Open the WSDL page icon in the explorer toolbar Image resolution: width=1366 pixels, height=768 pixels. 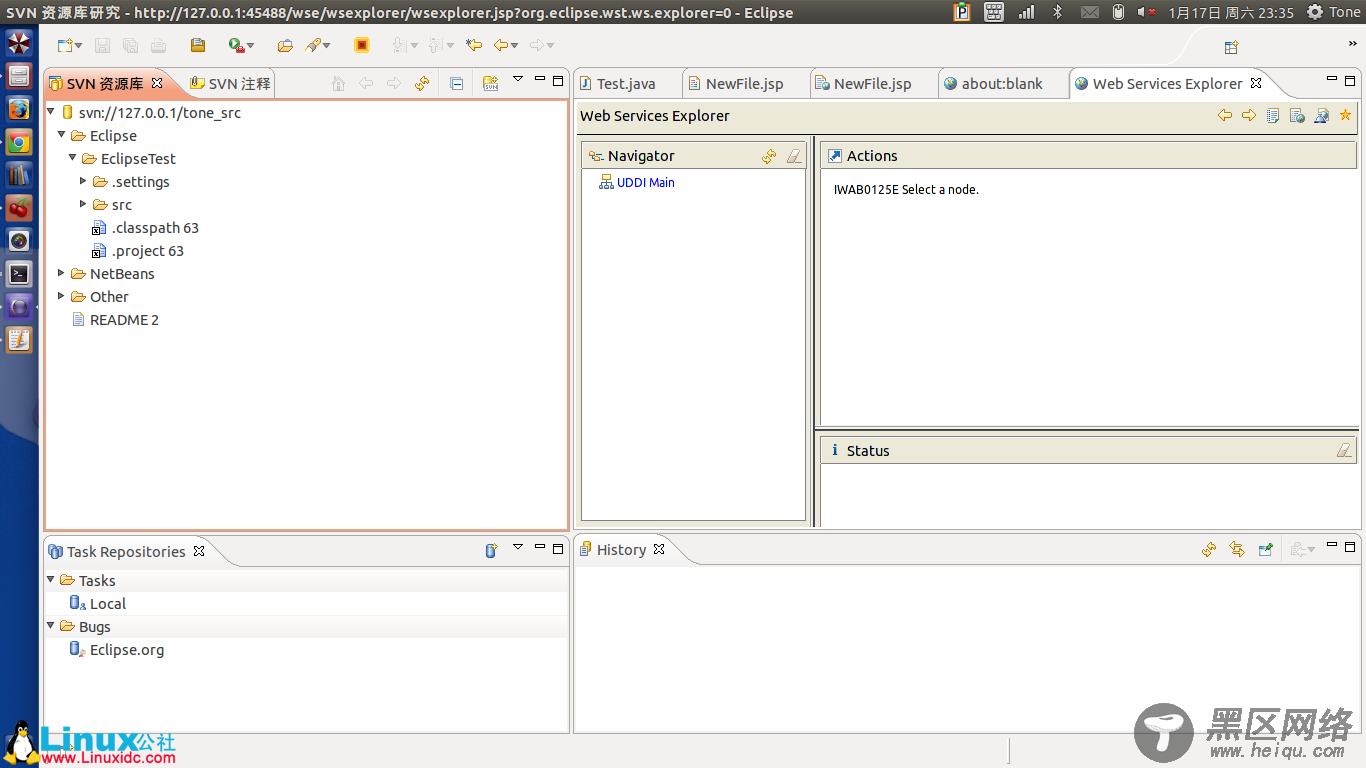tap(1321, 115)
